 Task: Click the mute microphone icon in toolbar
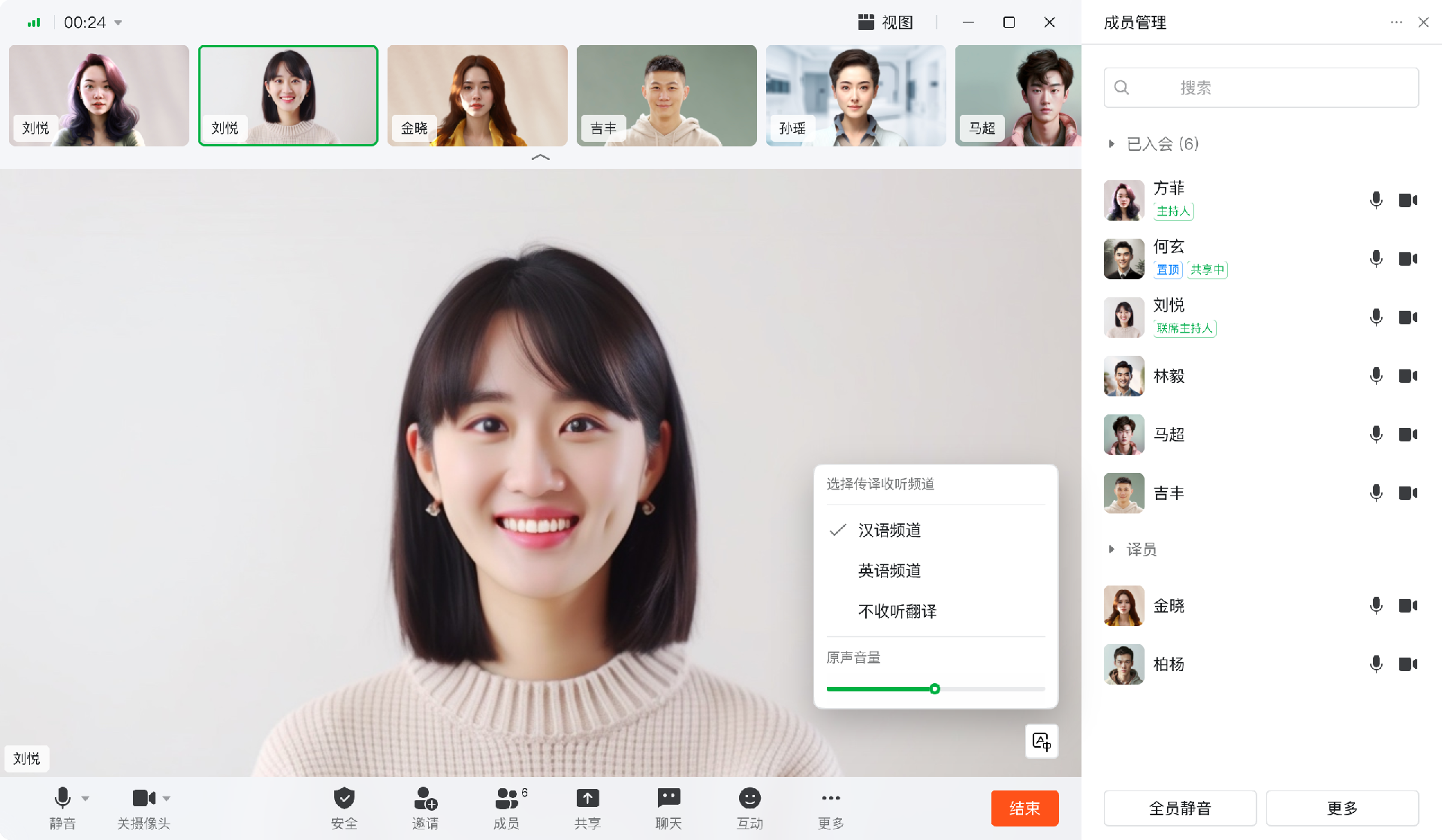(x=63, y=798)
